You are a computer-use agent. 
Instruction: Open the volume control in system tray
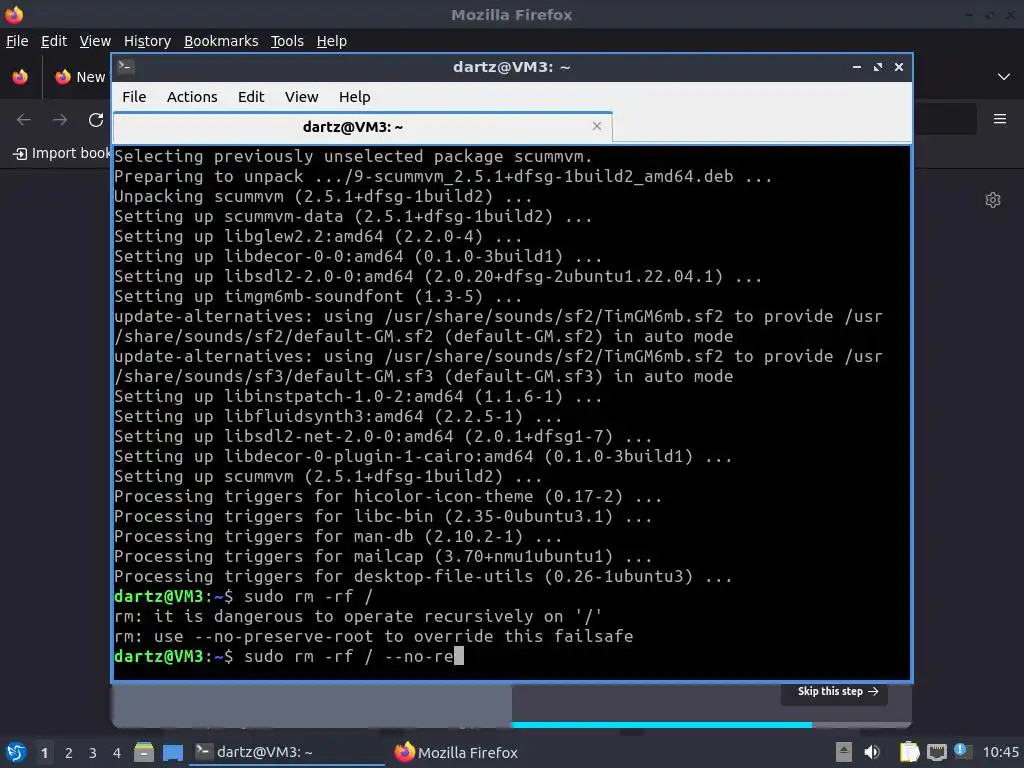[x=872, y=752]
